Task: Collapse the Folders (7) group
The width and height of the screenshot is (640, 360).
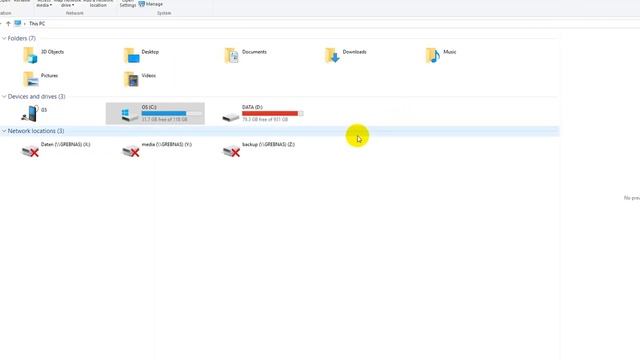Action: click(4, 38)
